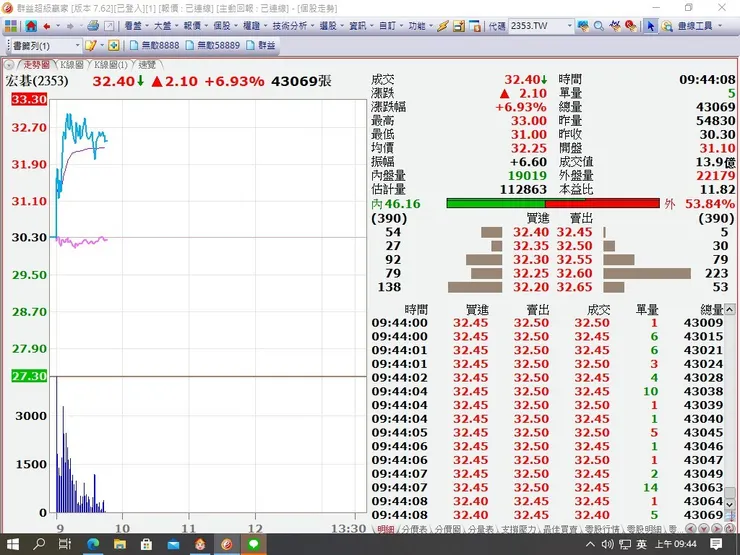Open Microsoft Edge from the taskbar
Viewport: 740px width, 555px height.
[x=93, y=545]
